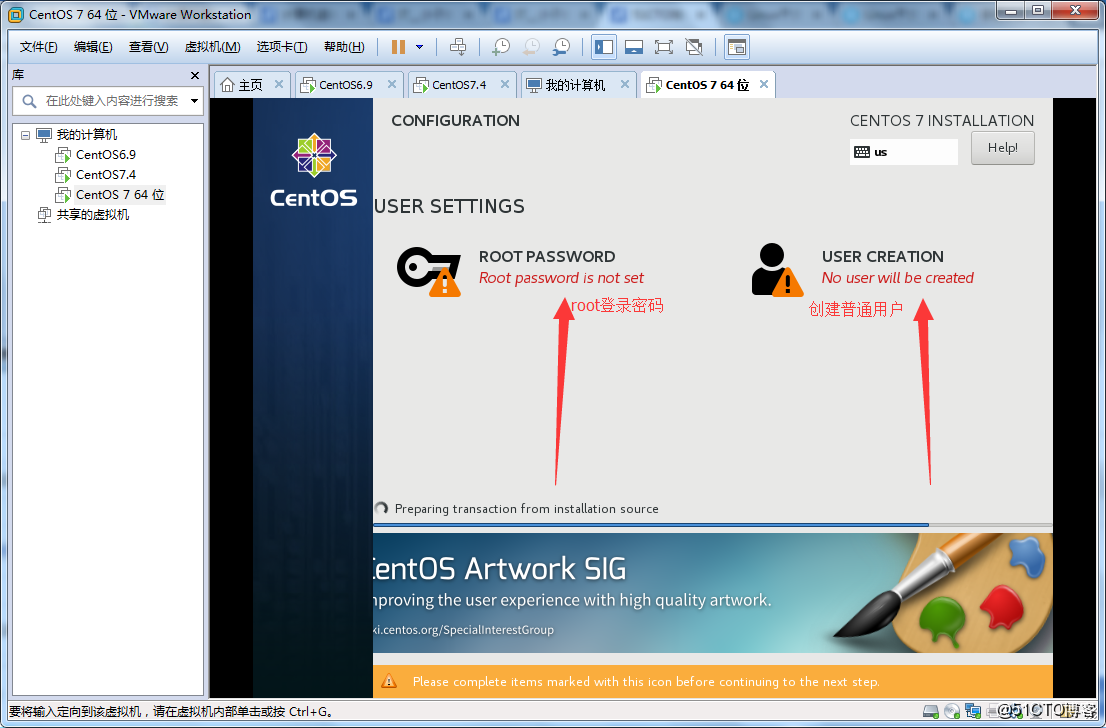Open the 文件(F) menu
This screenshot has width=1106, height=728.
[38, 47]
